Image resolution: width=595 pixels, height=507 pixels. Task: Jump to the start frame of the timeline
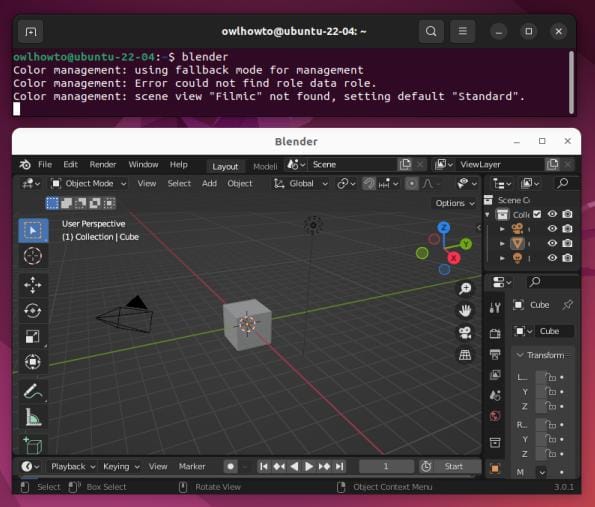pos(264,466)
